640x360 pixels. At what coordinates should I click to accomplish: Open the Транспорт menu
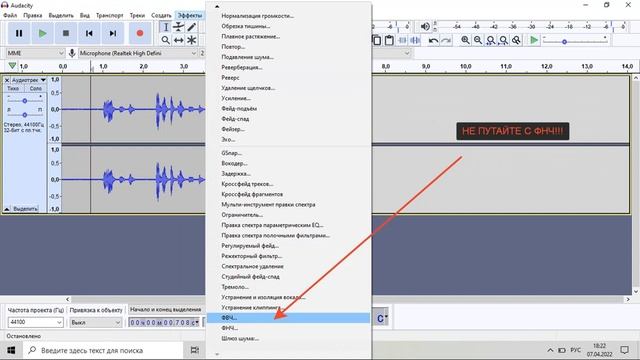pos(109,16)
